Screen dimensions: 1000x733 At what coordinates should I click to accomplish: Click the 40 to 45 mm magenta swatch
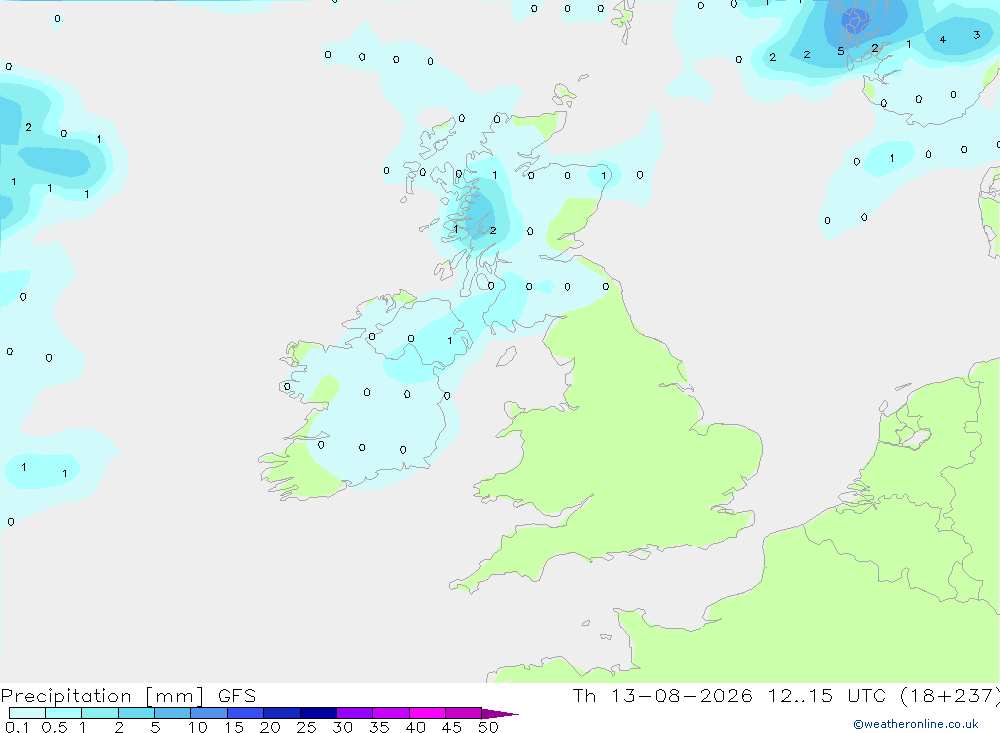(427, 713)
